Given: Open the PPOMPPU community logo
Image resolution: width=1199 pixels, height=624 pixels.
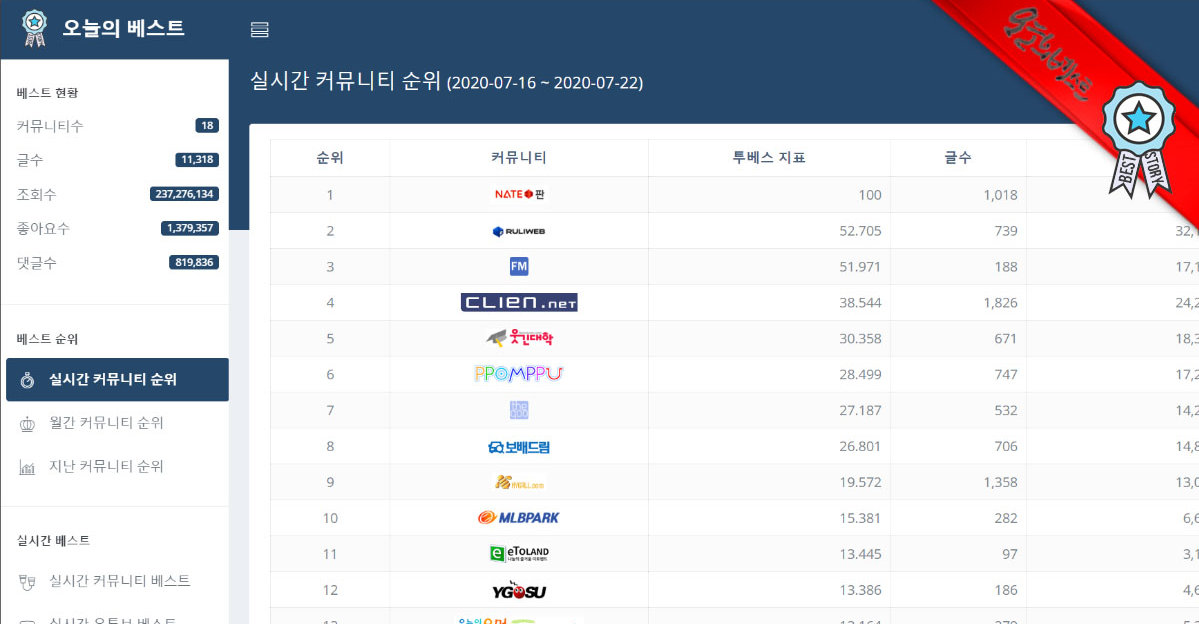Looking at the screenshot, I should tap(519, 374).
